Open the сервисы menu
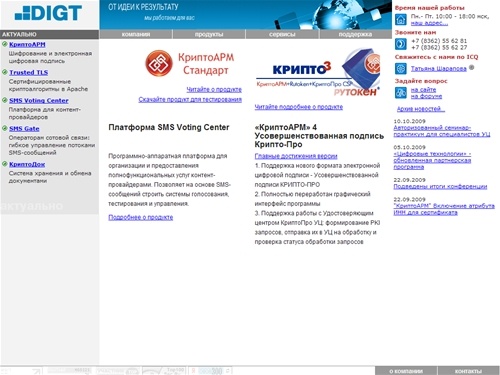Image resolution: width=500 pixels, height=375 pixels. [282, 34]
